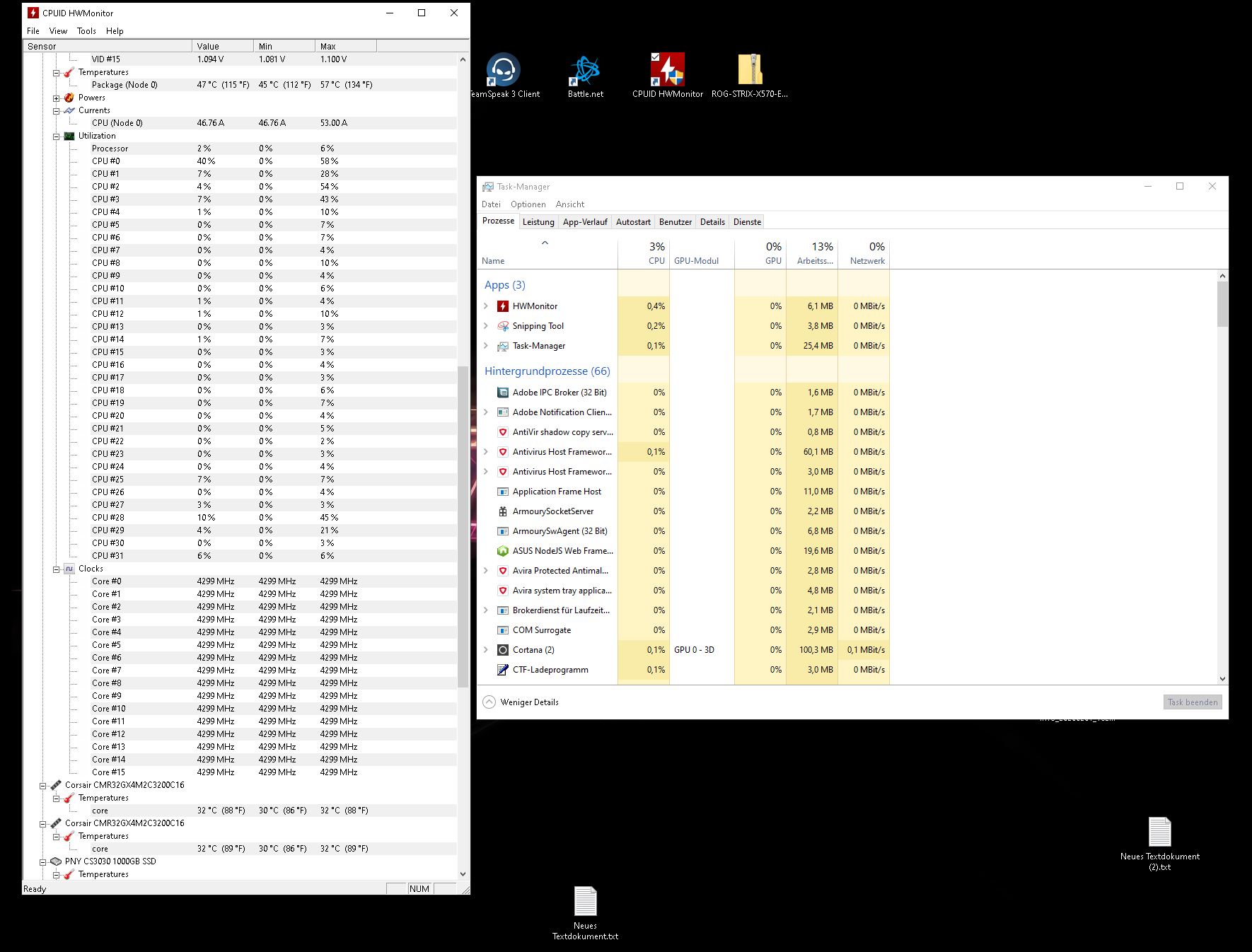Click CTF-Ladeprogramm process icon
This screenshot has width=1252, height=952.
(x=503, y=670)
